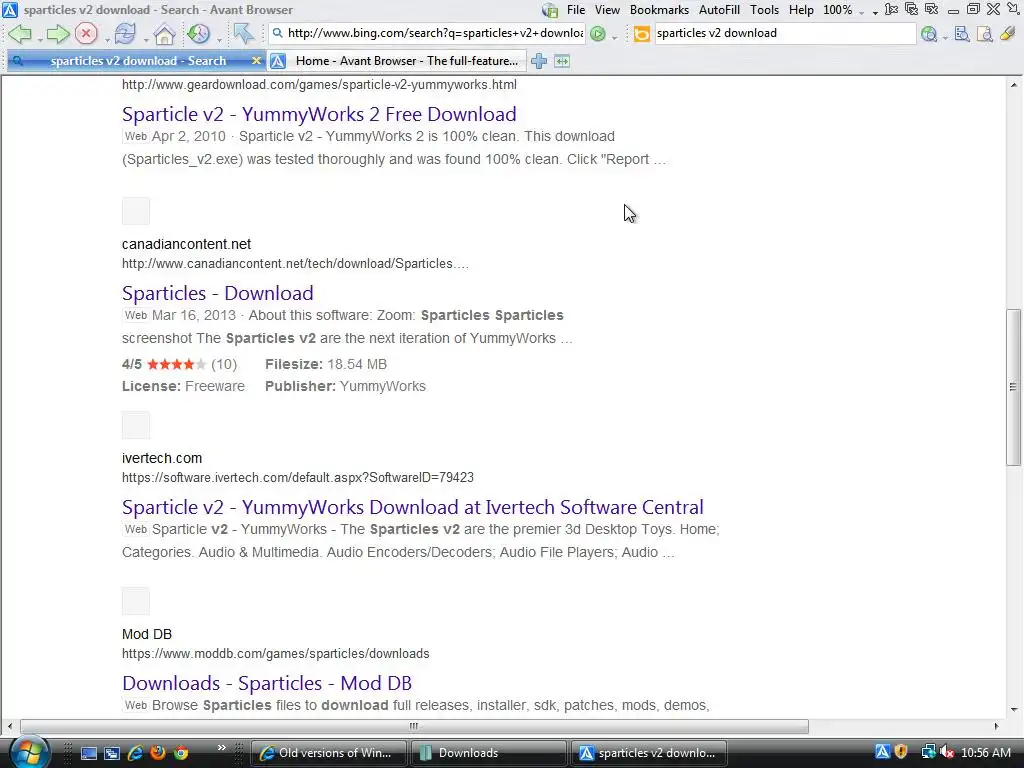The height and width of the screenshot is (768, 1024).
Task: Switch to Downloads taskbar window
Action: [x=488, y=753]
